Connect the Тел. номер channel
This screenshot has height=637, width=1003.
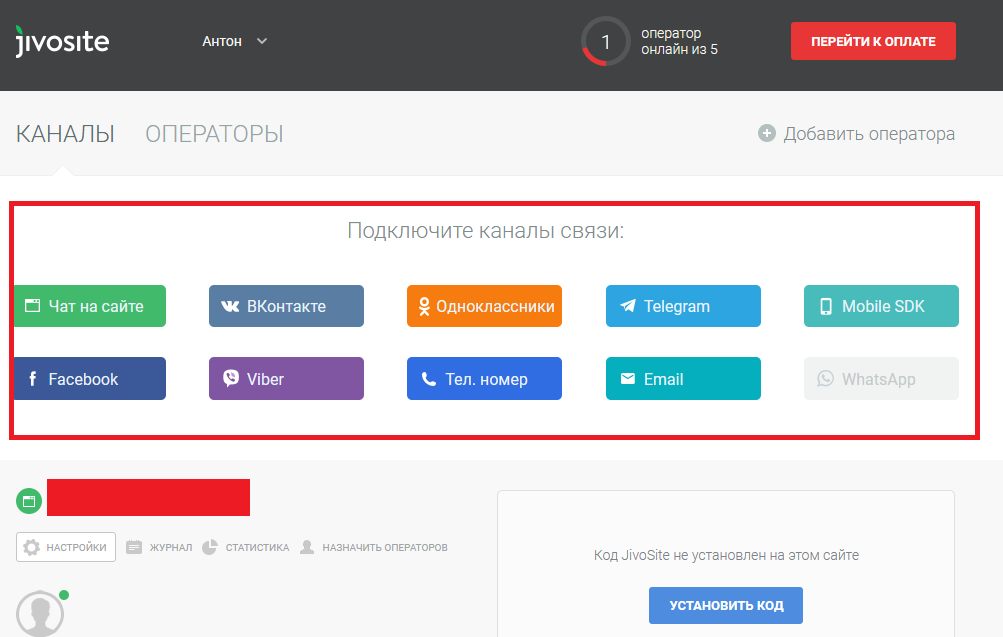click(x=484, y=379)
